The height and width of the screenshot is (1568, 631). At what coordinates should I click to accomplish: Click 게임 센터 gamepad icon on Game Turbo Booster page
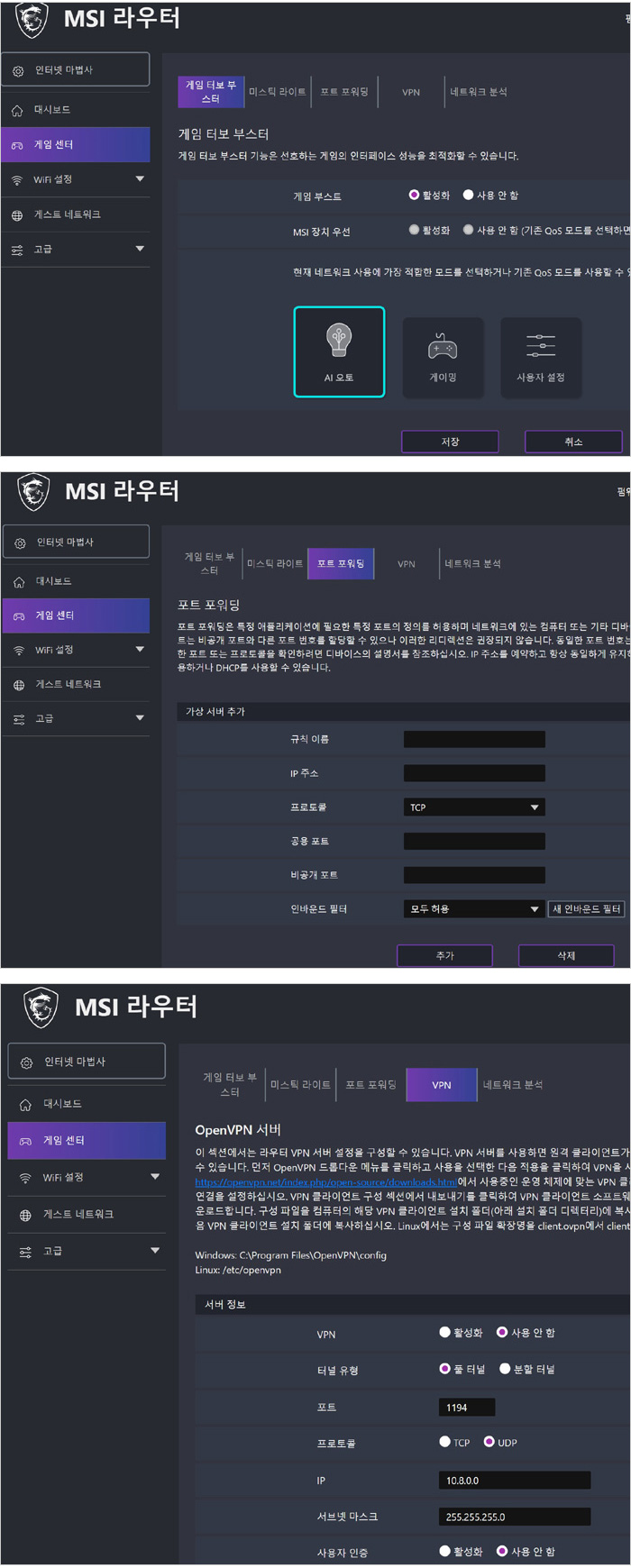click(x=17, y=145)
